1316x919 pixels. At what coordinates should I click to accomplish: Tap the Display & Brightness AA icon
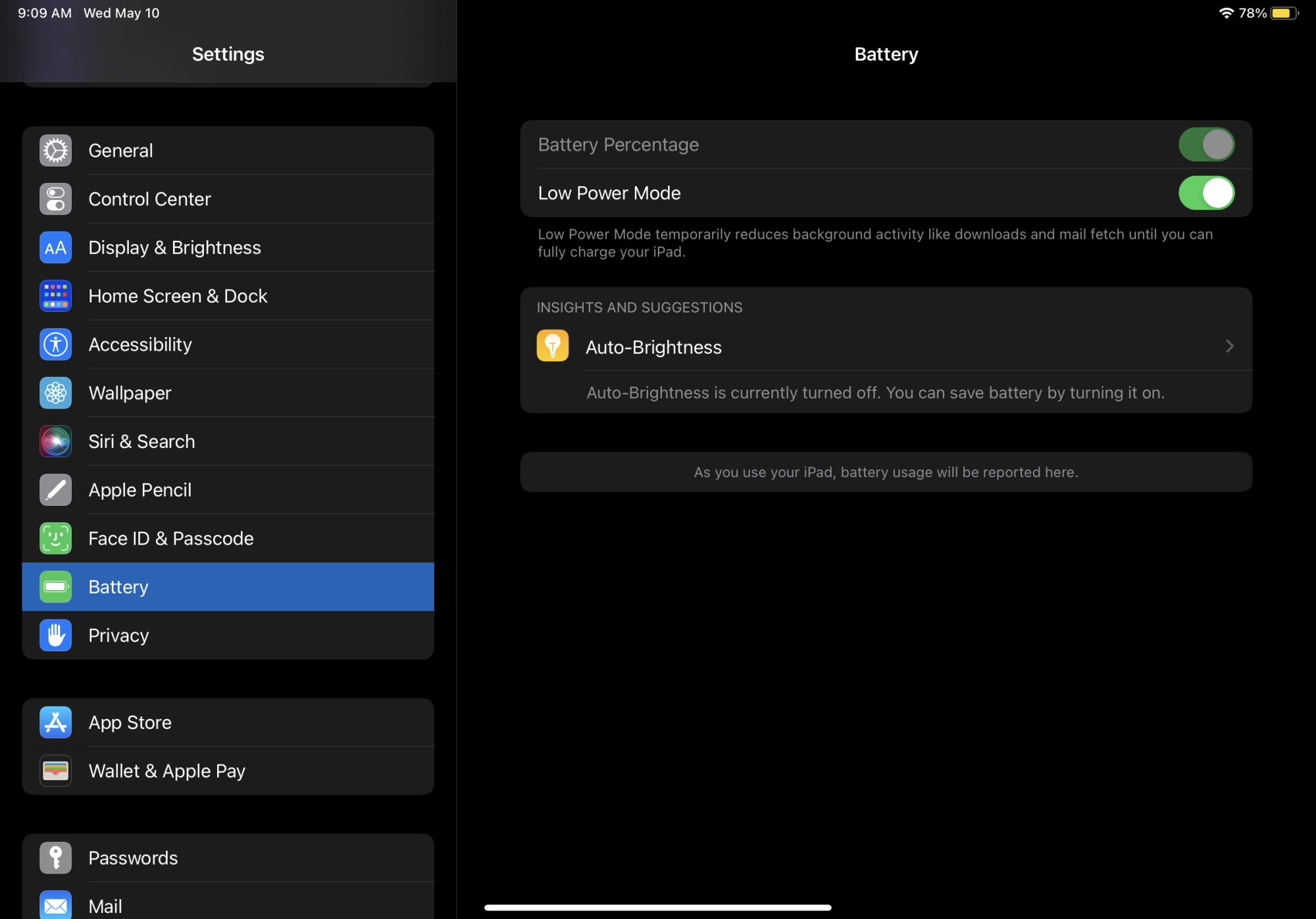pos(55,248)
